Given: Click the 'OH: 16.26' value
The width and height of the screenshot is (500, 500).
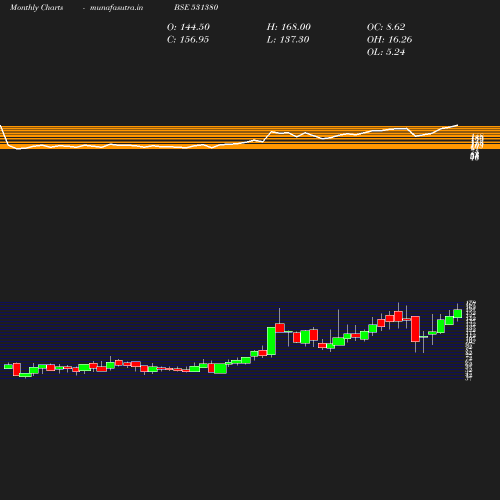Looking at the screenshot, I should pos(389,40).
